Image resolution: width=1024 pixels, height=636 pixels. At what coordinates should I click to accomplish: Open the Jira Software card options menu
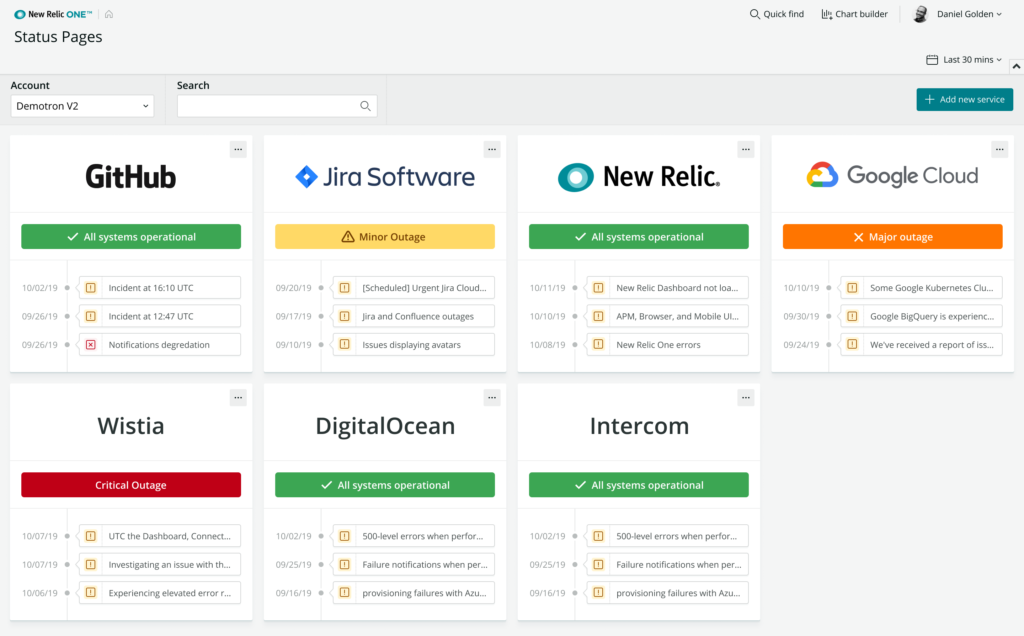pos(492,150)
